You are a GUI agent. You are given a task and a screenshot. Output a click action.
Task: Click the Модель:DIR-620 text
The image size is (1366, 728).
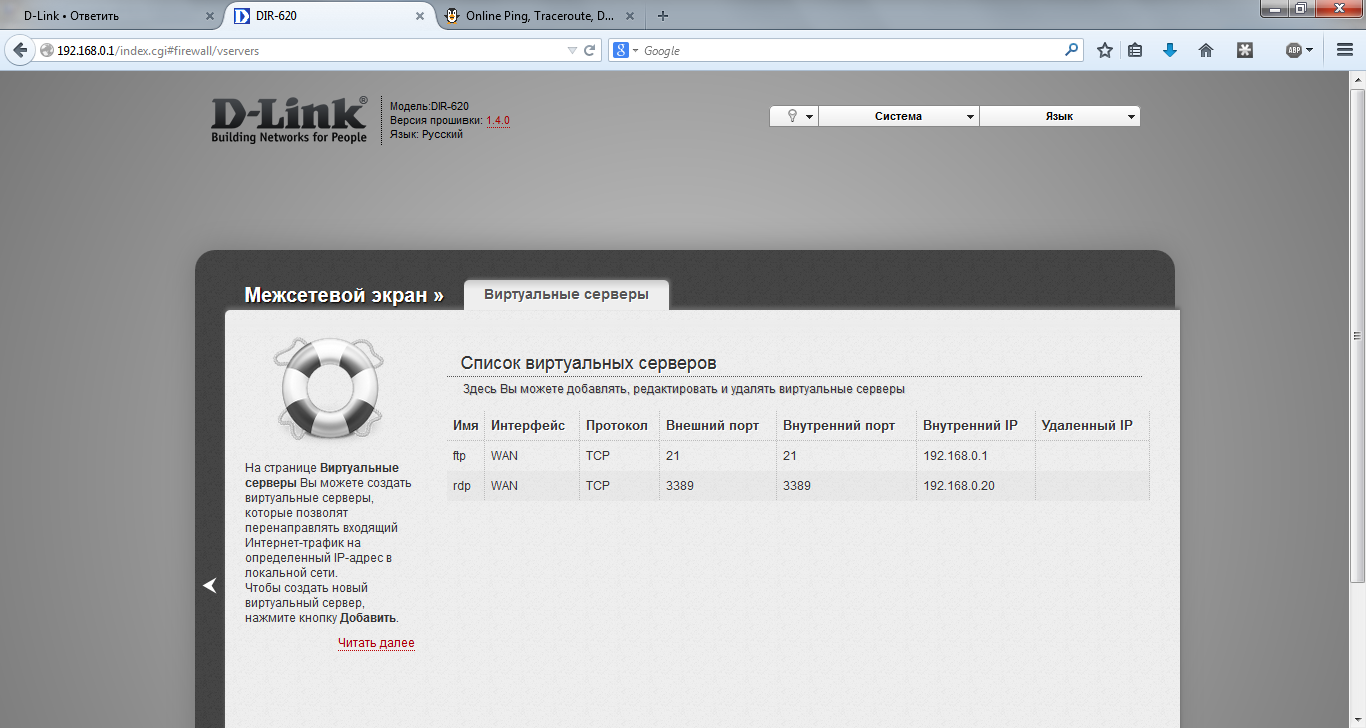click(429, 106)
